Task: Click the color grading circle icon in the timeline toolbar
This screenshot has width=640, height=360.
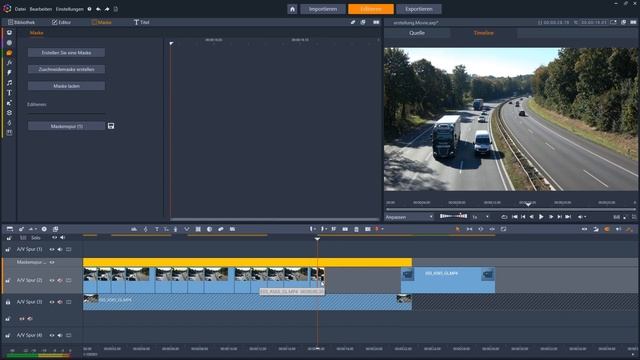Action: coord(209,229)
